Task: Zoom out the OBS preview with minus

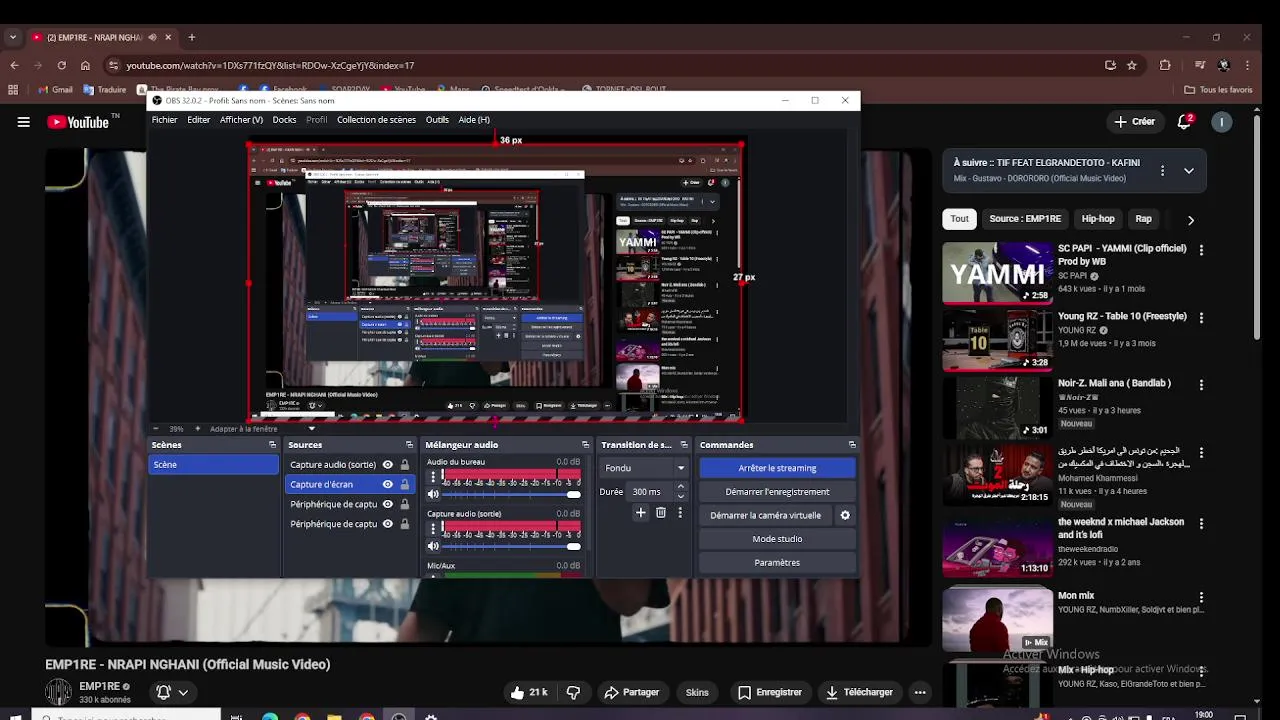Action: 156,428
